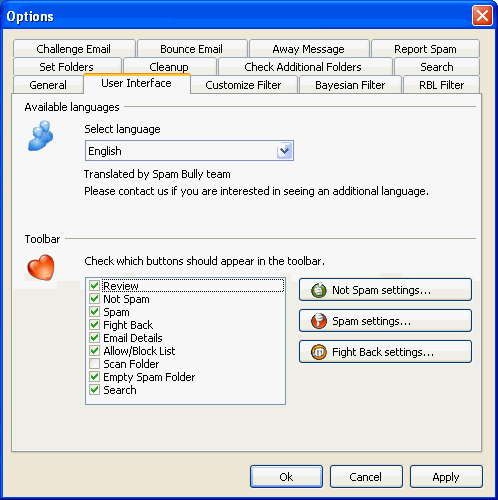The height and width of the screenshot is (500, 498).
Task: Uncheck the Review toolbar checkbox
Action: tap(94, 286)
